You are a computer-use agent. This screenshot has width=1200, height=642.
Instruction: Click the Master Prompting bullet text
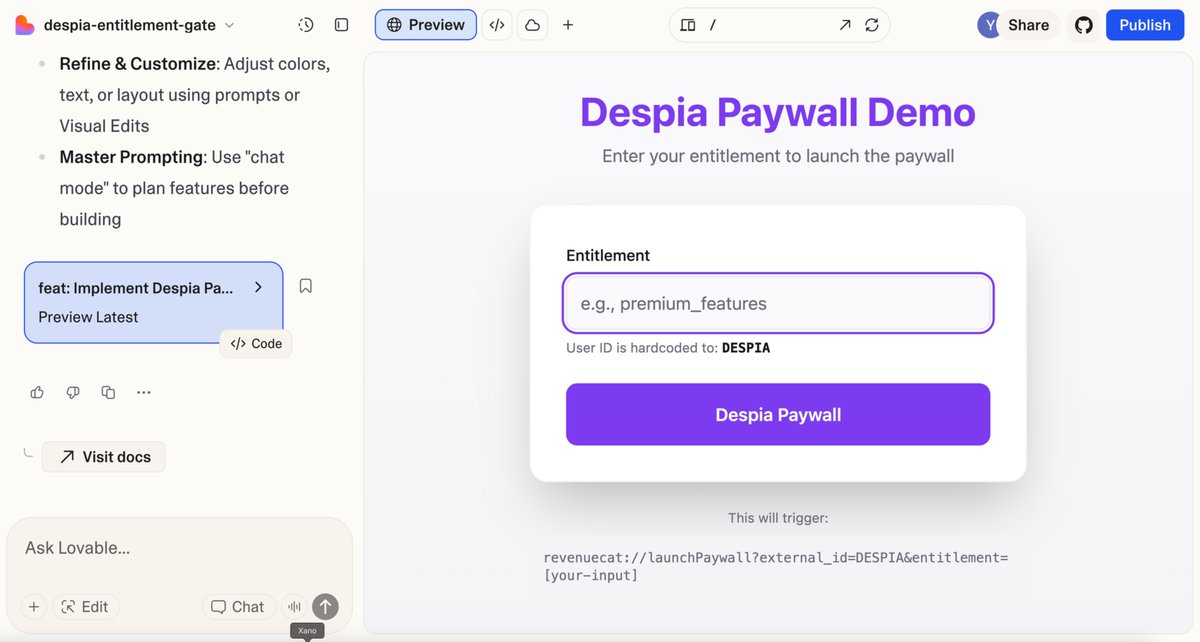(x=174, y=188)
